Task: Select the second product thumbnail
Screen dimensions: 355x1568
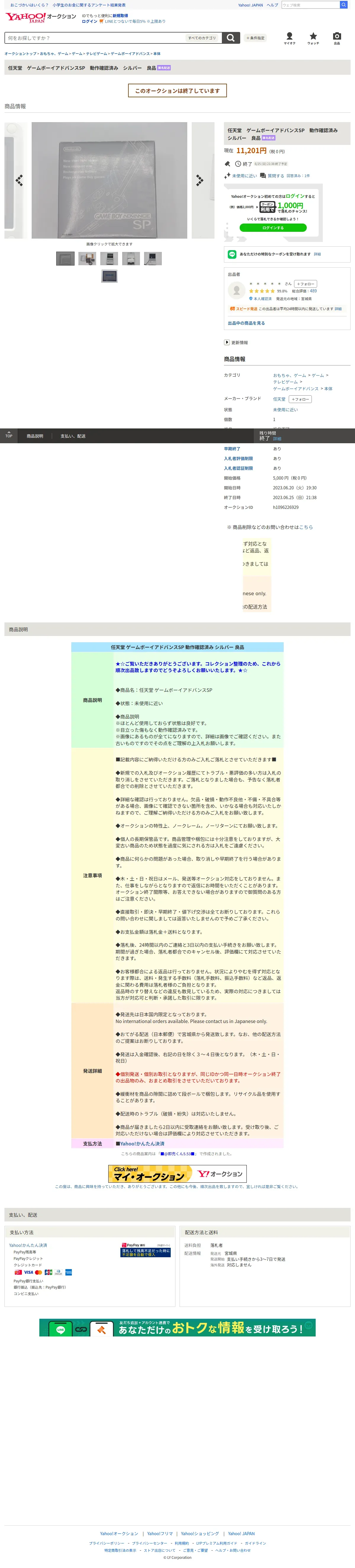Action: (87, 259)
